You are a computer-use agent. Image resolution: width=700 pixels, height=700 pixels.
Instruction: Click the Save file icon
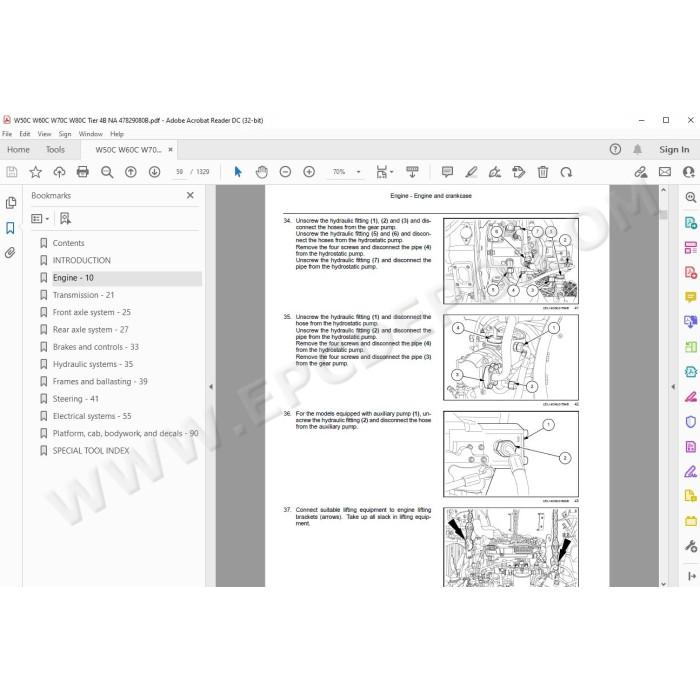pos(12,172)
